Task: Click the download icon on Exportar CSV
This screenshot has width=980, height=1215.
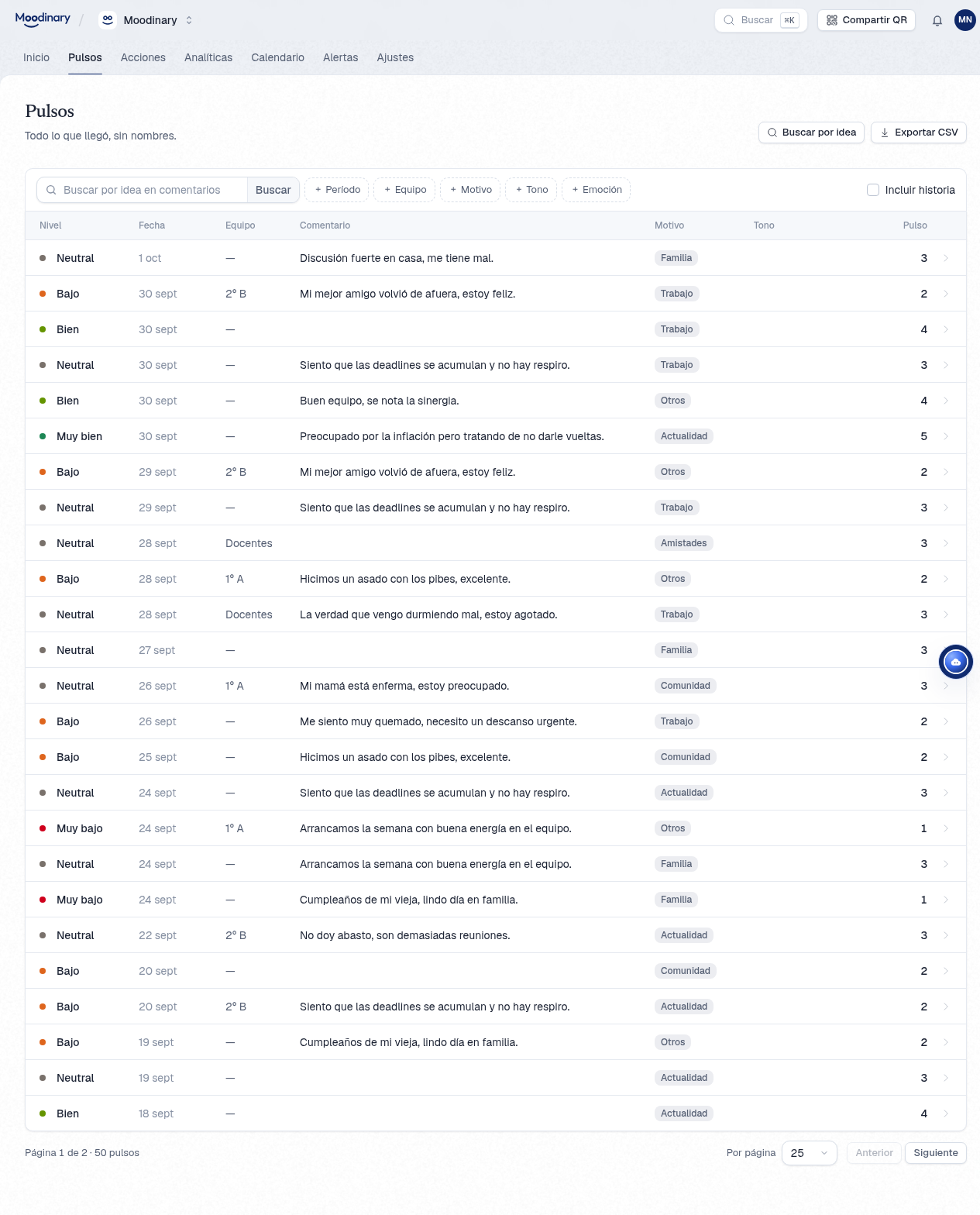Action: (x=885, y=133)
